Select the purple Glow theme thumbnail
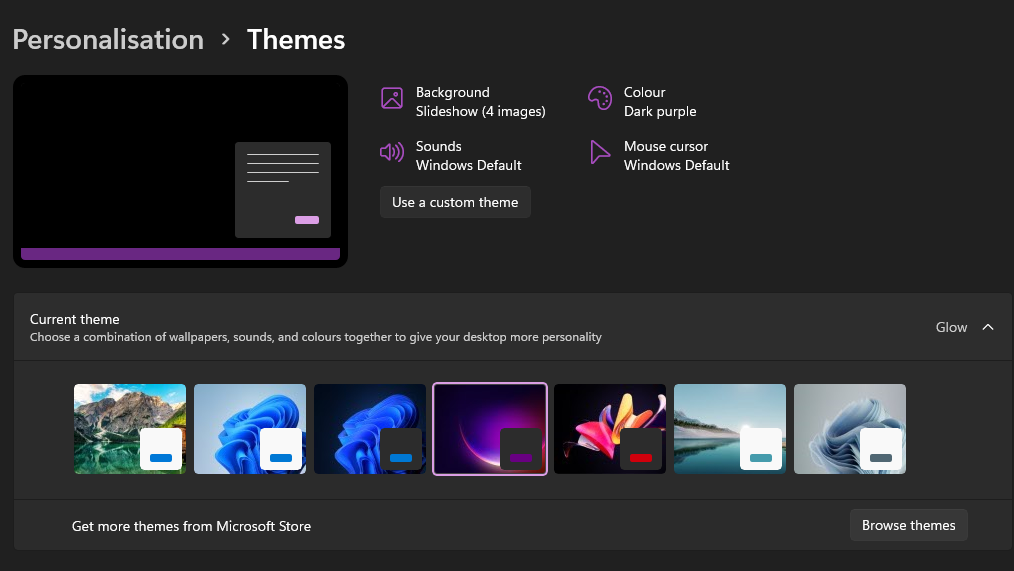Screen dimensions: 1014x571 [x=490, y=429]
